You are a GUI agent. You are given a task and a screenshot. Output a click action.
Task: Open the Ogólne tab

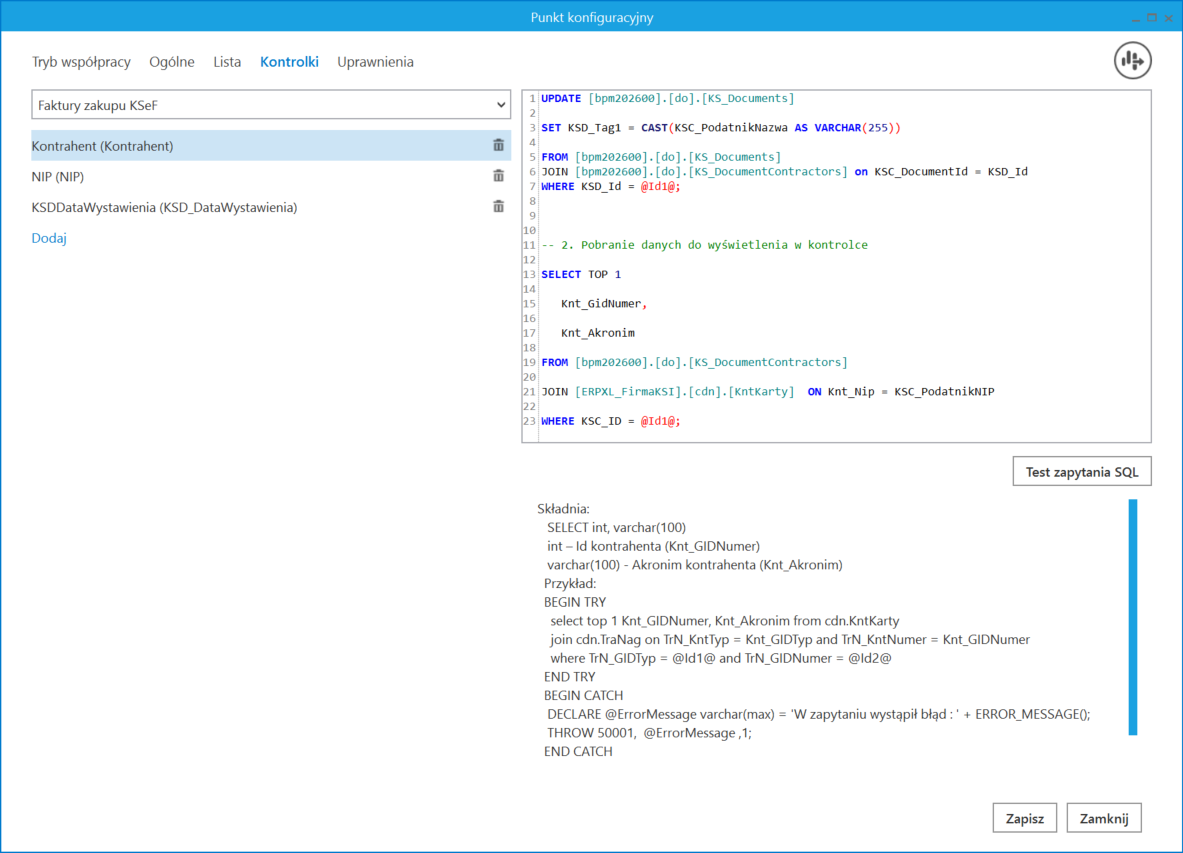172,62
